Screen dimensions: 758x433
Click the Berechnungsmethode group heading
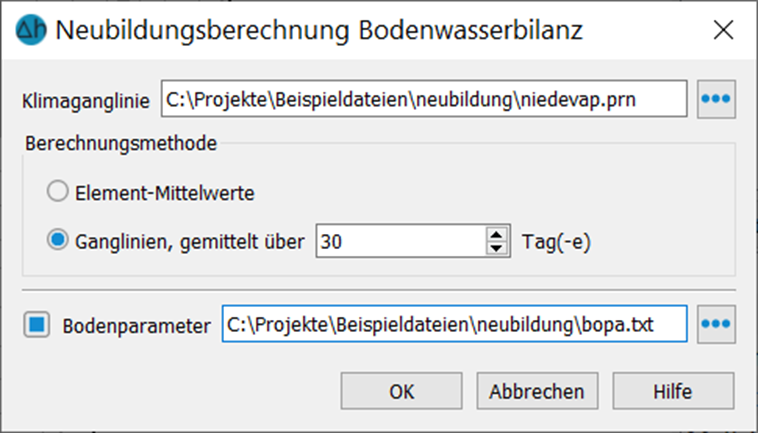click(121, 144)
